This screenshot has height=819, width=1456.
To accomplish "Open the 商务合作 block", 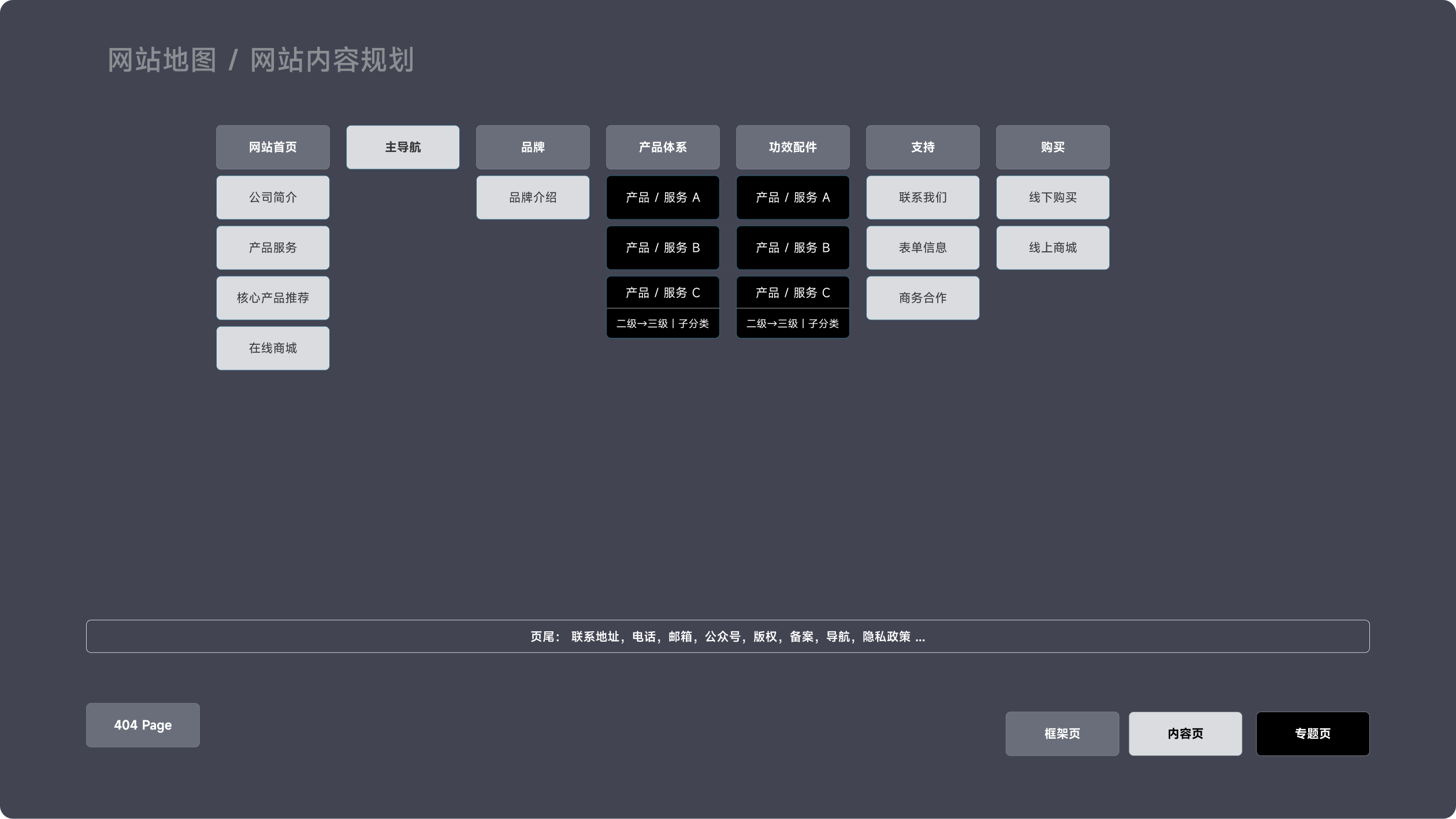I will [x=922, y=298].
